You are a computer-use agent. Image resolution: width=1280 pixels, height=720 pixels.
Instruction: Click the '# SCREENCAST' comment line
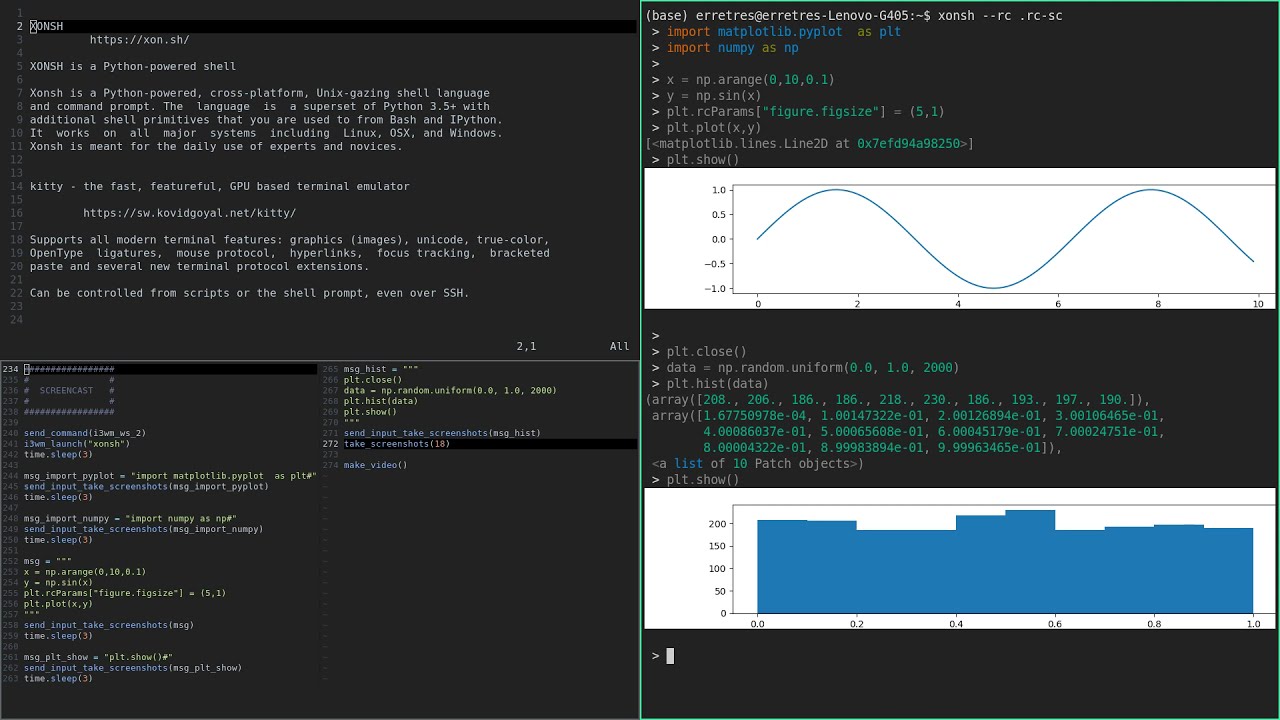tap(69, 391)
